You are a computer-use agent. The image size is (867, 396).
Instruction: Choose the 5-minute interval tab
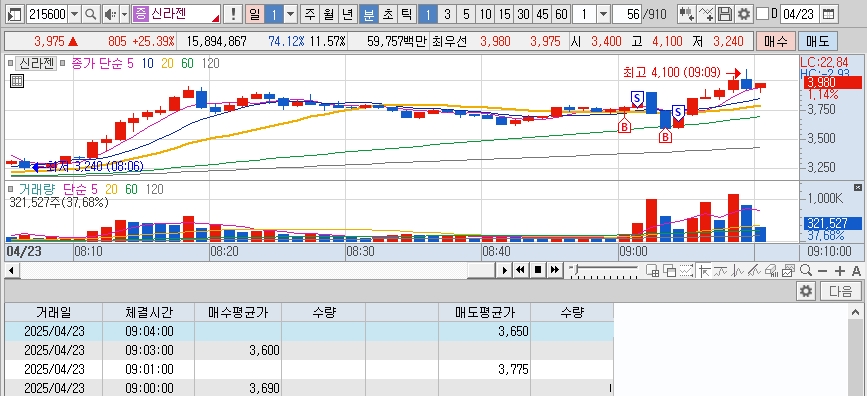click(x=466, y=14)
